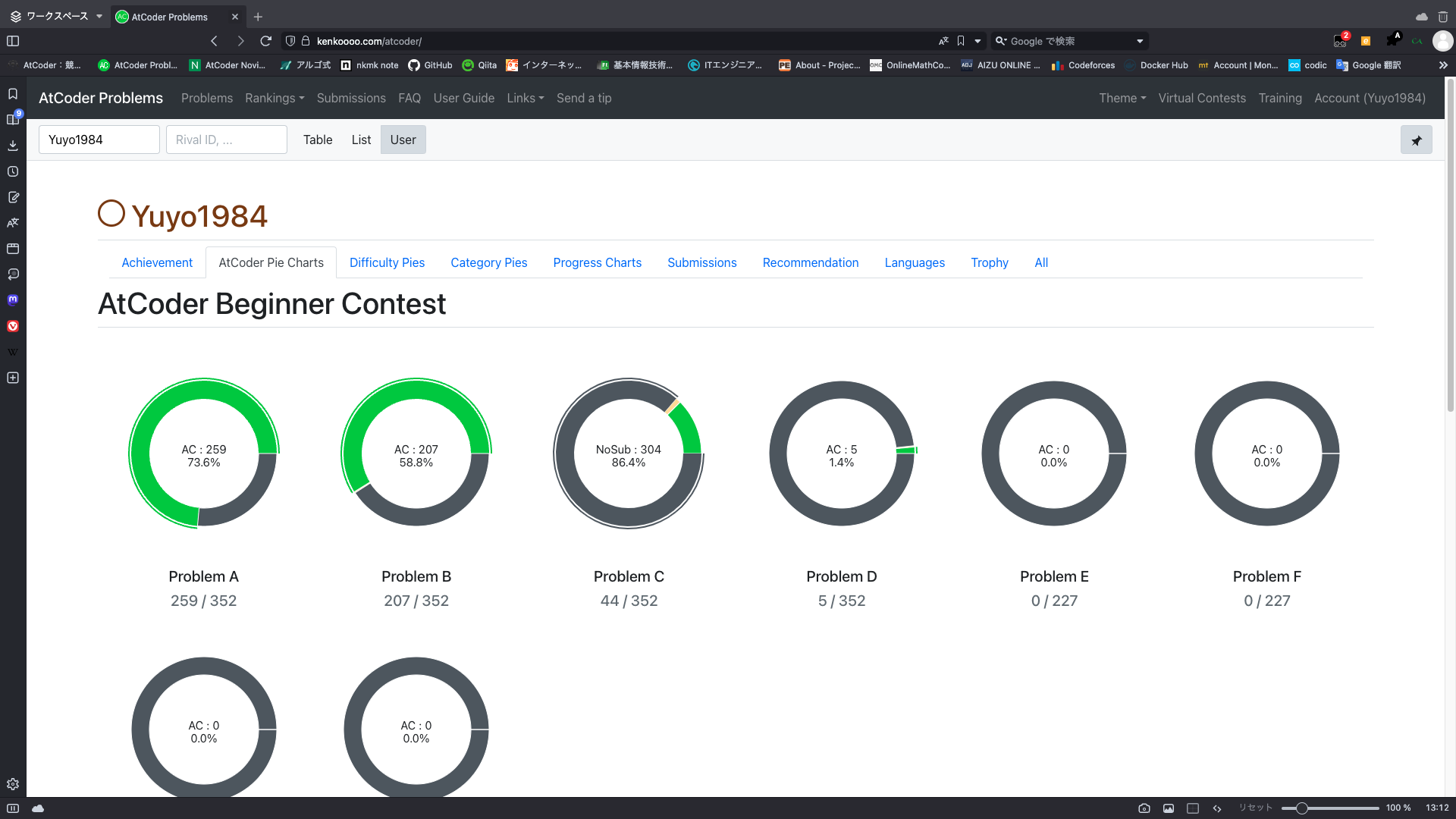Expand the Rankings dropdown menu

tap(274, 98)
